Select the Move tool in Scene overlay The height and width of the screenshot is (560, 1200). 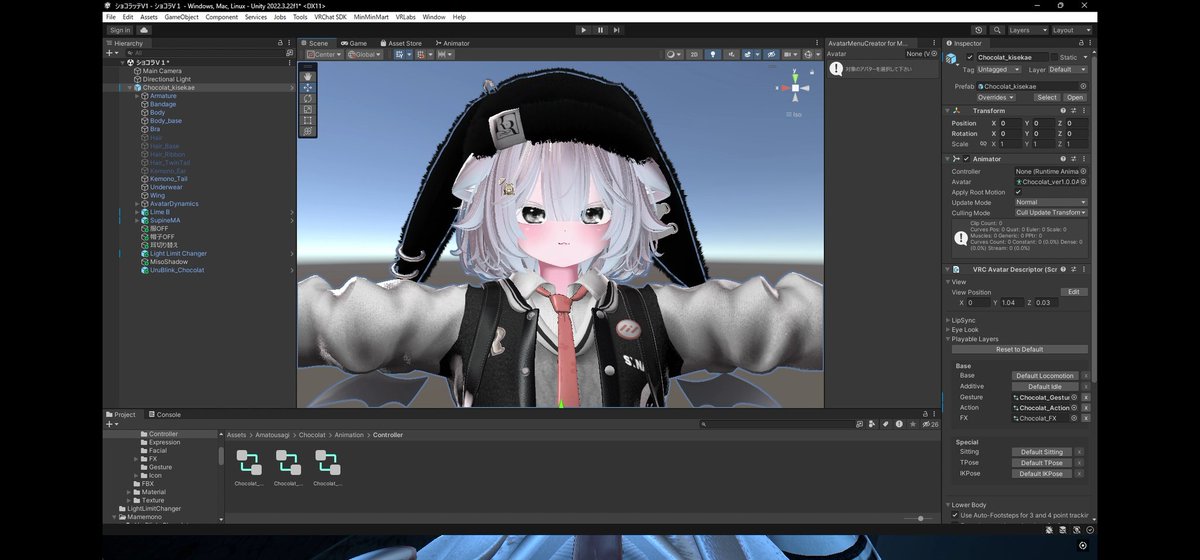[308, 87]
